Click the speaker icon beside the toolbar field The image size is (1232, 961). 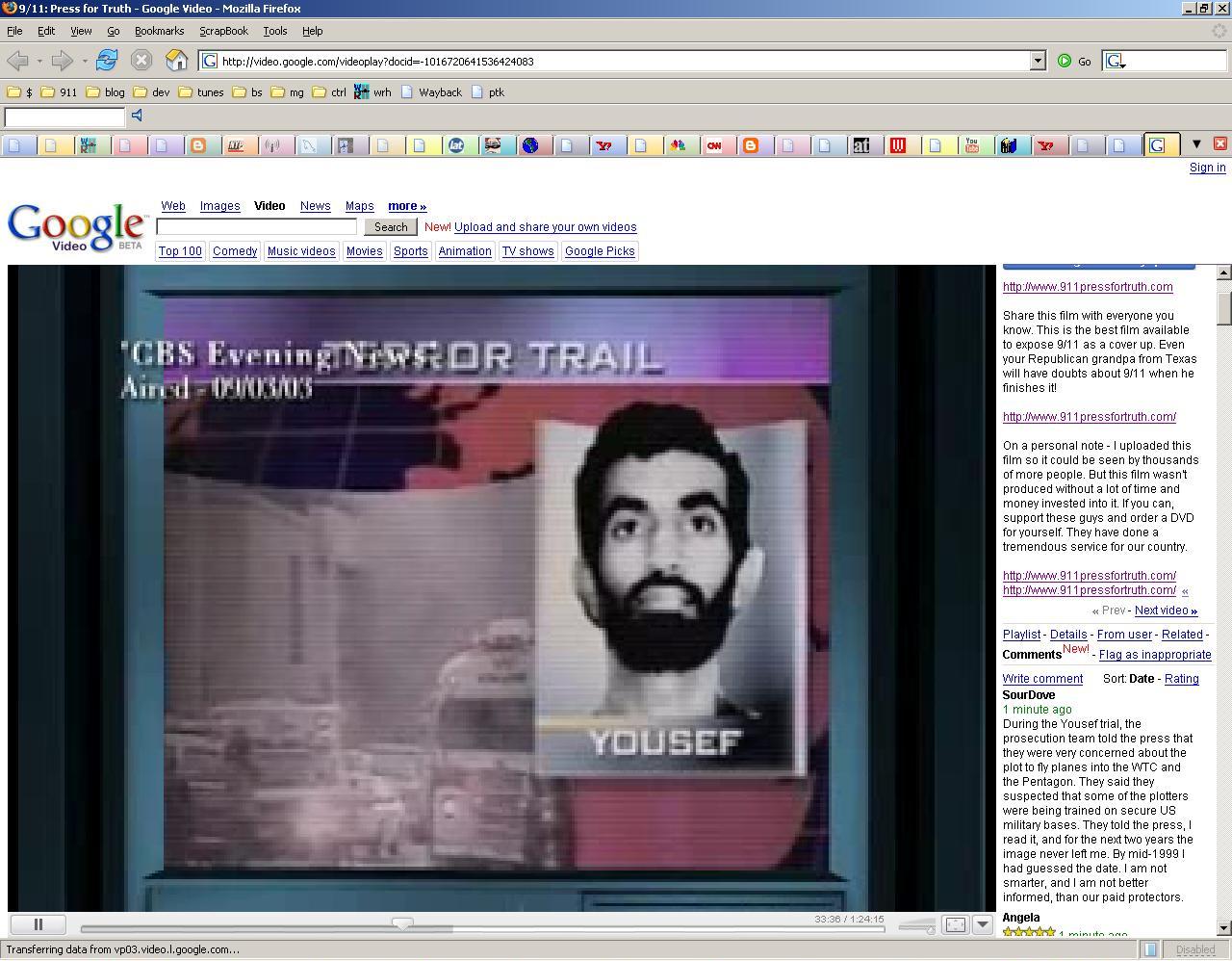pyautogui.click(x=138, y=116)
